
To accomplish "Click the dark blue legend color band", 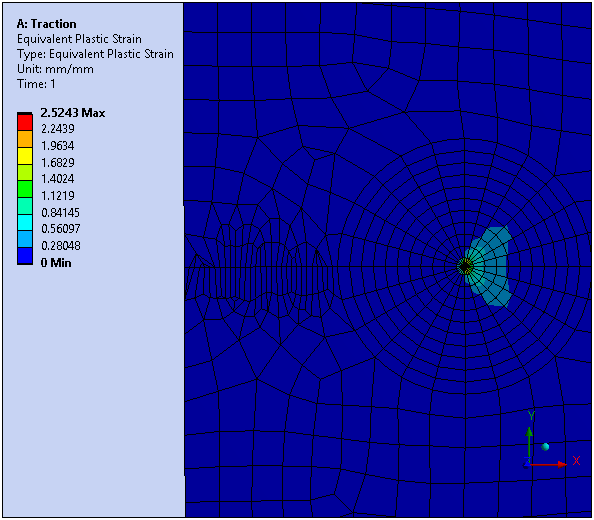I will pos(25,256).
